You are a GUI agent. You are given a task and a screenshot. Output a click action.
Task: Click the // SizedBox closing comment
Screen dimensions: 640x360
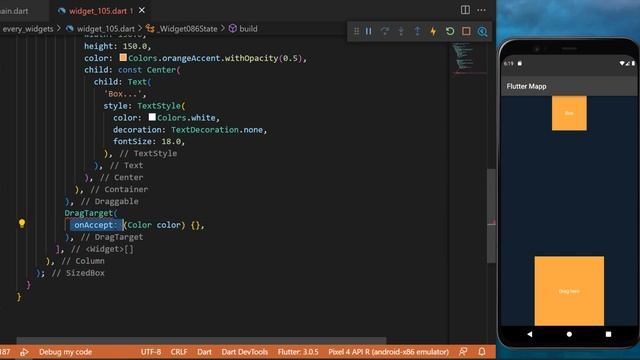pyautogui.click(x=78, y=273)
